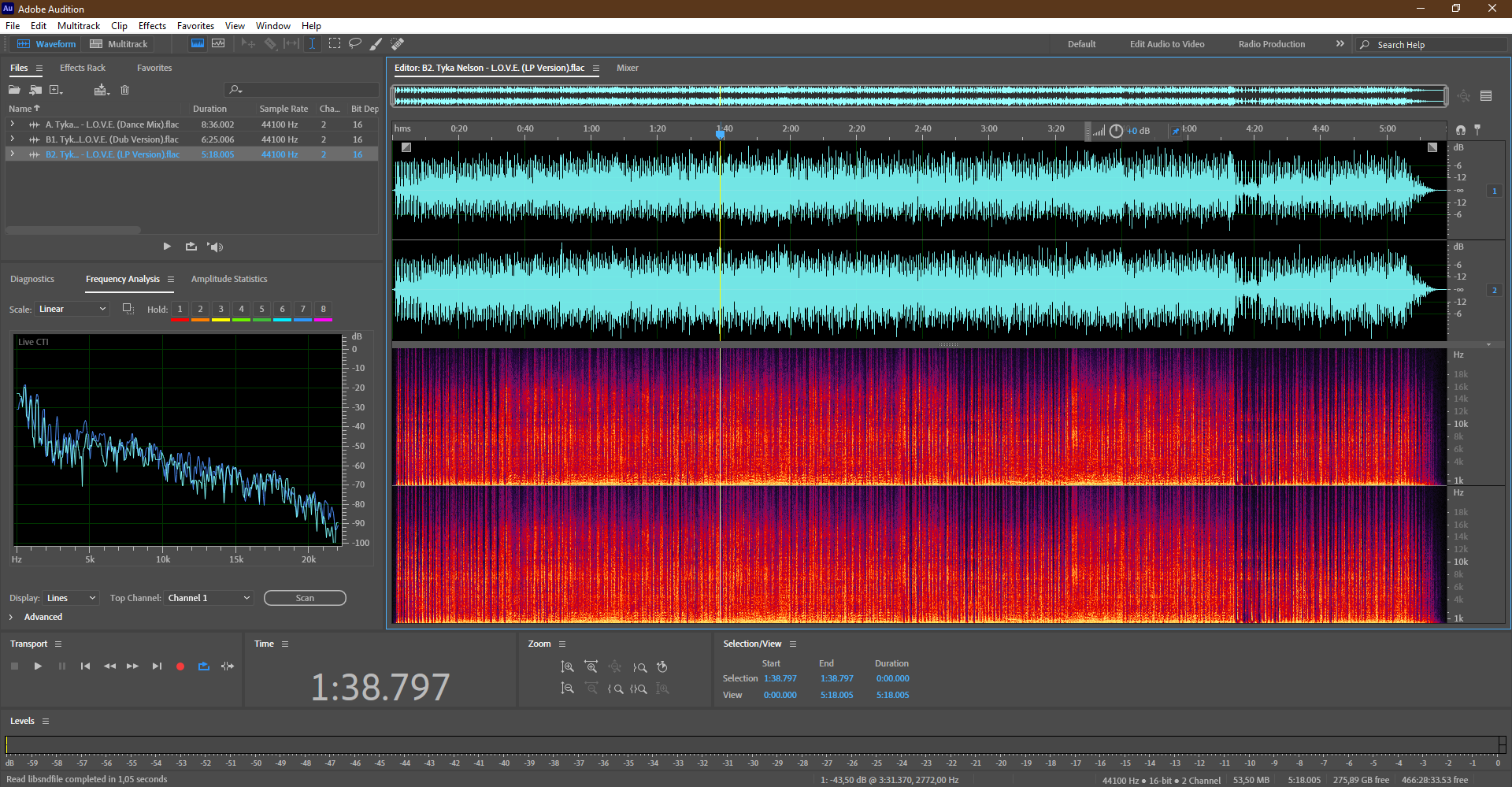Toggle channel 1 enable button

[x=1494, y=191]
